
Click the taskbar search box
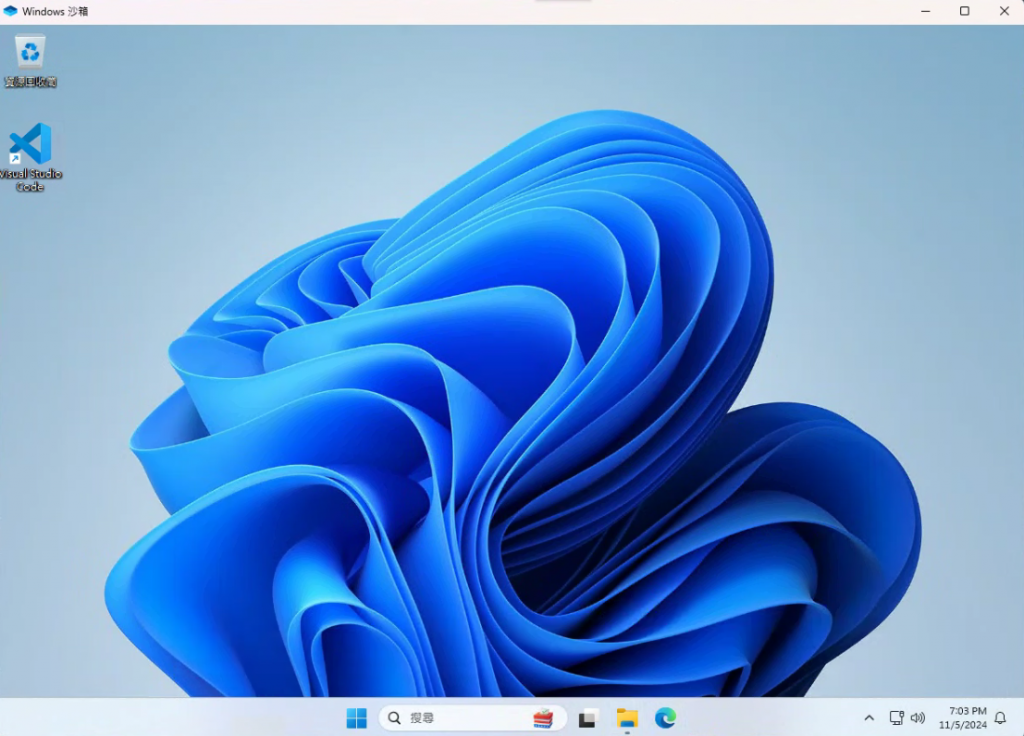pos(472,718)
